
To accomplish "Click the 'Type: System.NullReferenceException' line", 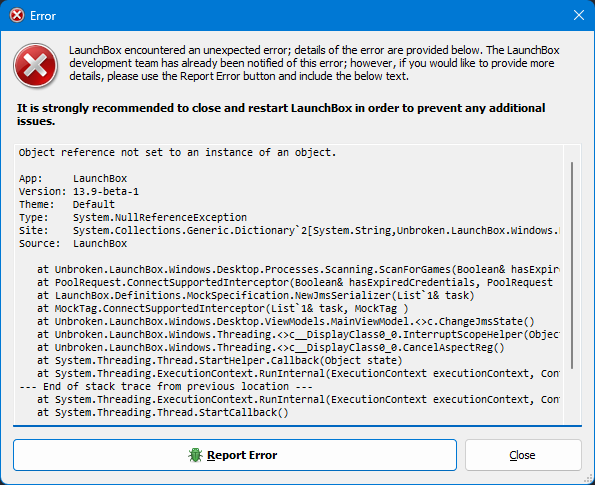I will tap(133, 217).
